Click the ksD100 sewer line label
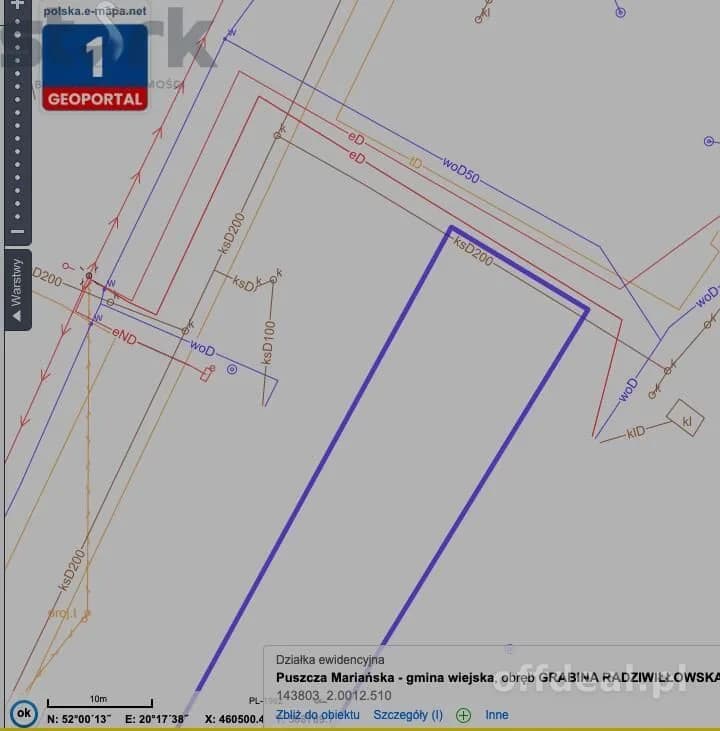 [269, 343]
